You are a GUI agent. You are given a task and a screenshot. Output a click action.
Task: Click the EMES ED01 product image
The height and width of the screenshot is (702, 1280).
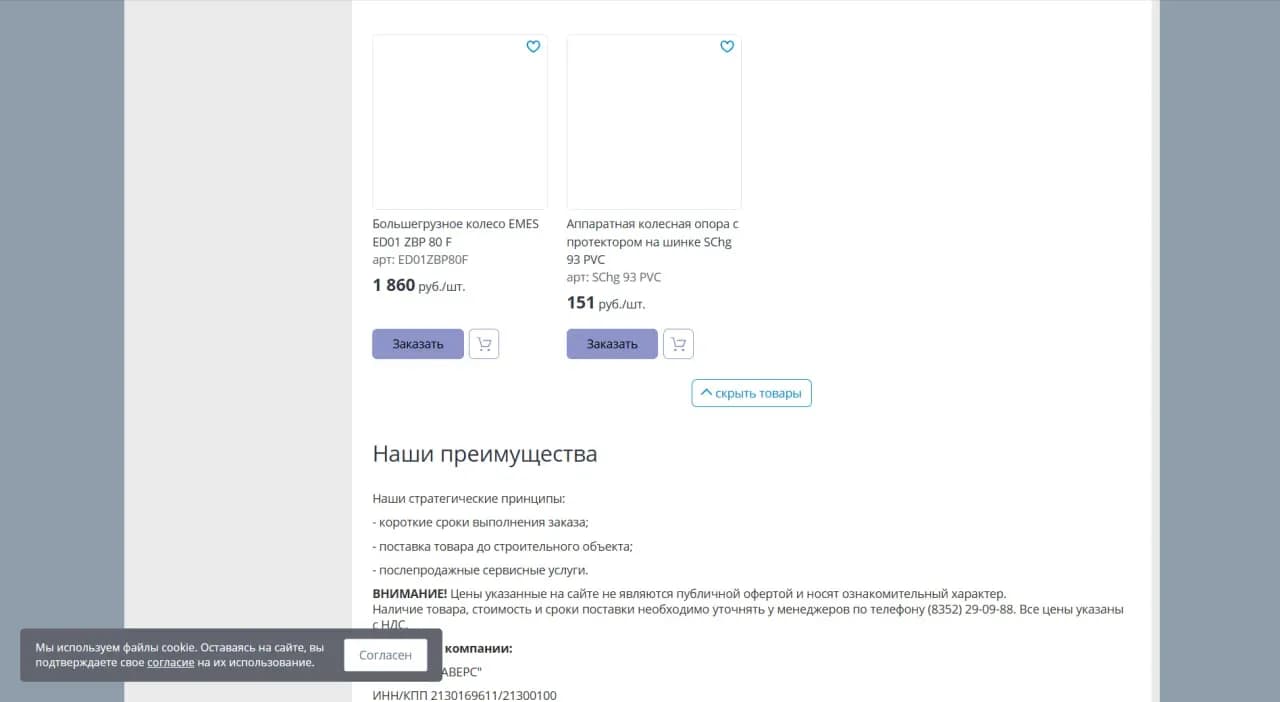click(x=459, y=121)
